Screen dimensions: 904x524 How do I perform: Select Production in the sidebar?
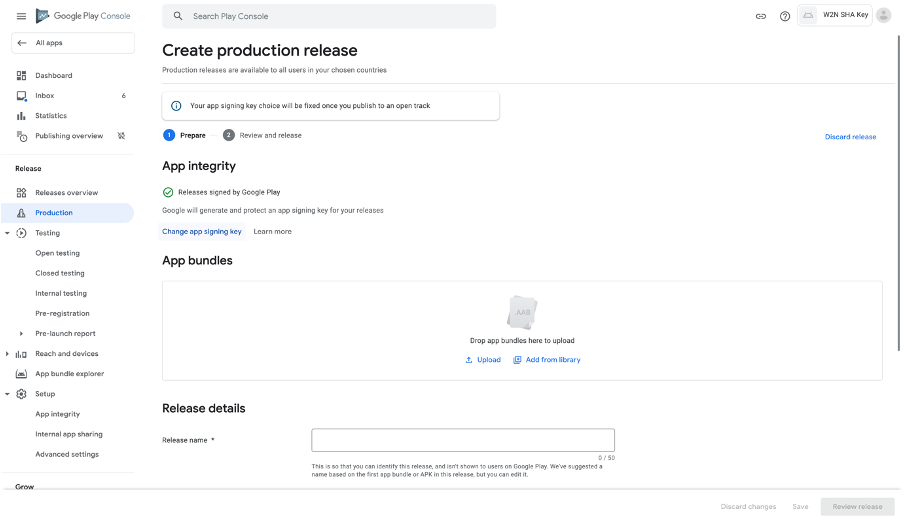click(x=54, y=213)
